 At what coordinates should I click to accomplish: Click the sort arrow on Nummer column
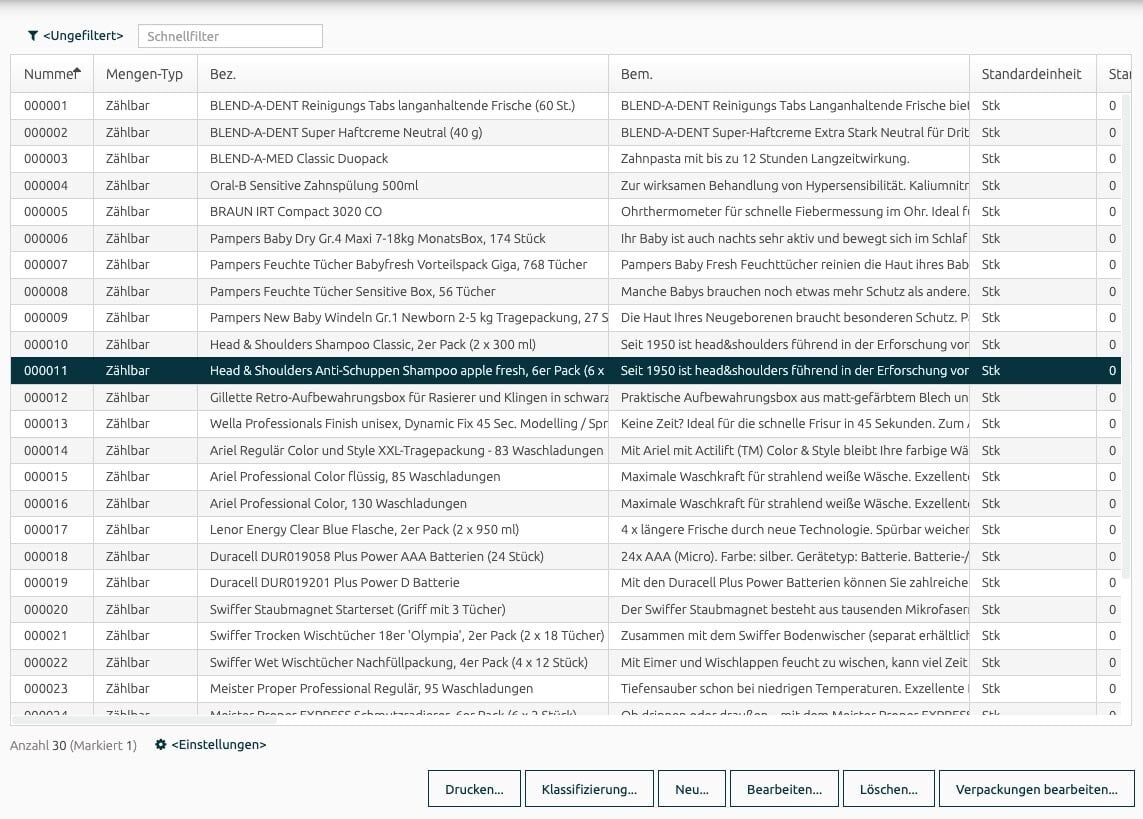77,71
